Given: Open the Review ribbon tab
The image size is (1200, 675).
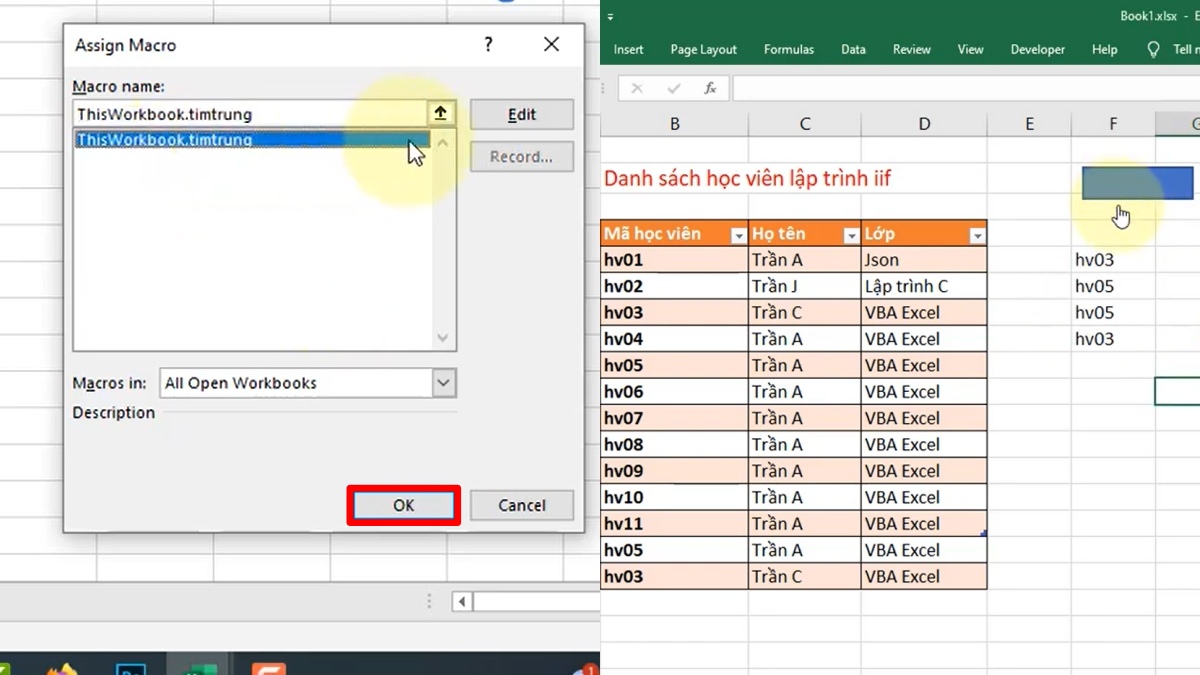Looking at the screenshot, I should tap(912, 49).
